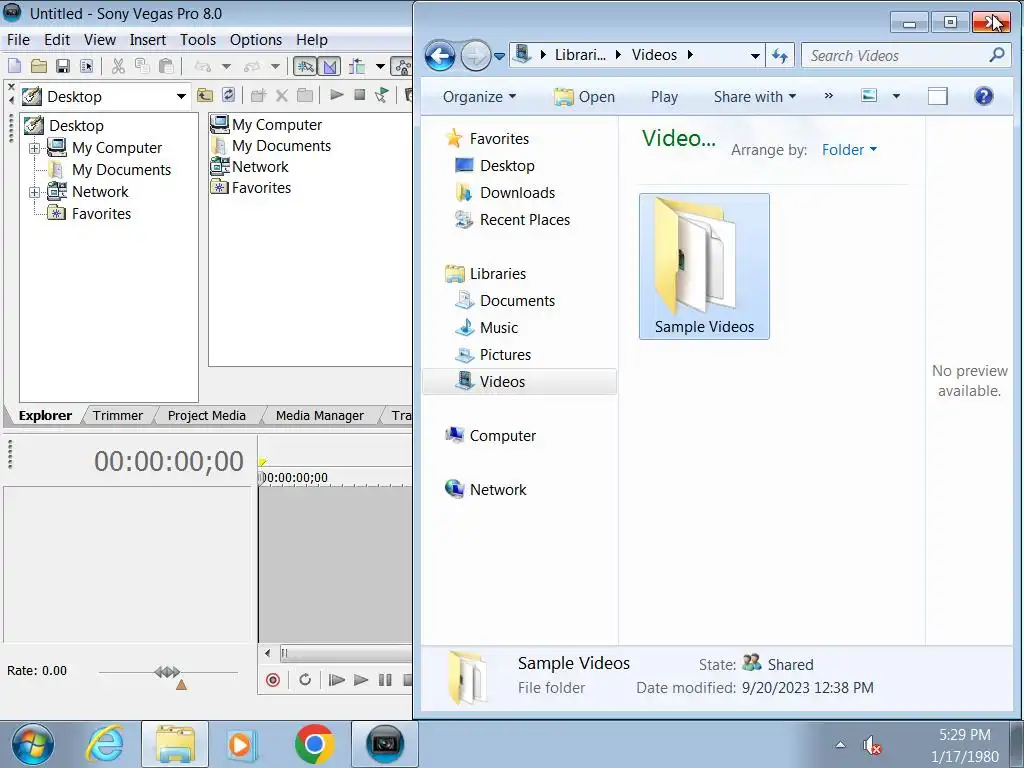Open the Tools menu in Vegas
The image size is (1024, 768).
(198, 40)
